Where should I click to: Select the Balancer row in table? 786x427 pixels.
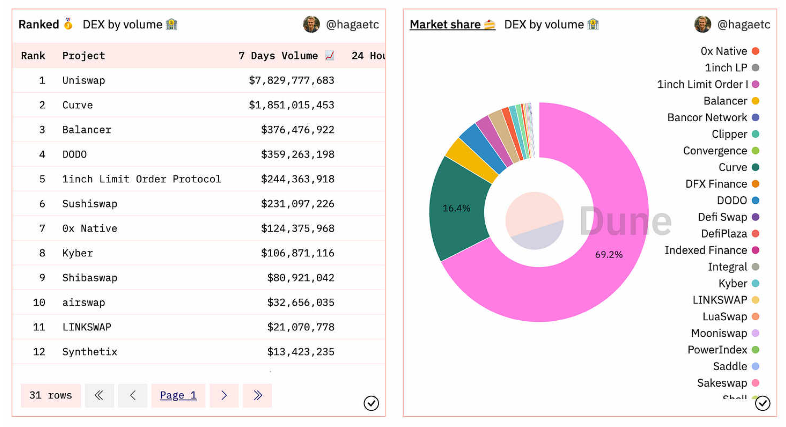click(x=199, y=129)
